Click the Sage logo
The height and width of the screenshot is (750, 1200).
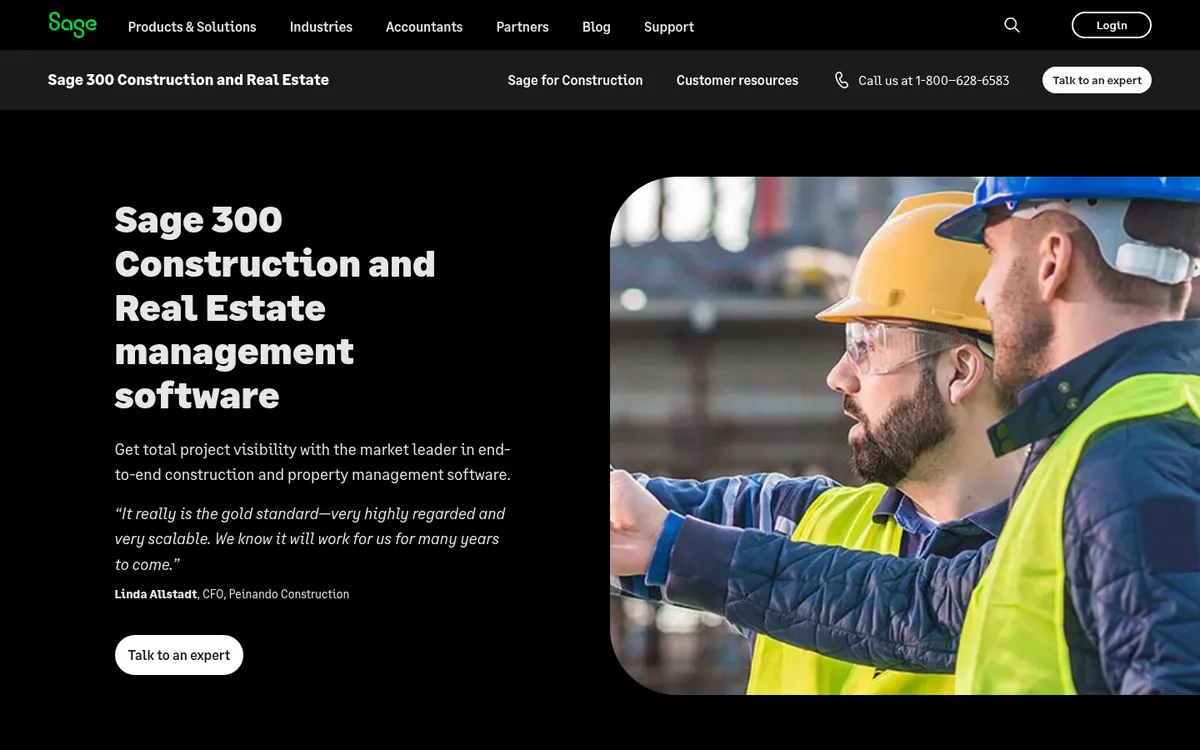[72, 25]
